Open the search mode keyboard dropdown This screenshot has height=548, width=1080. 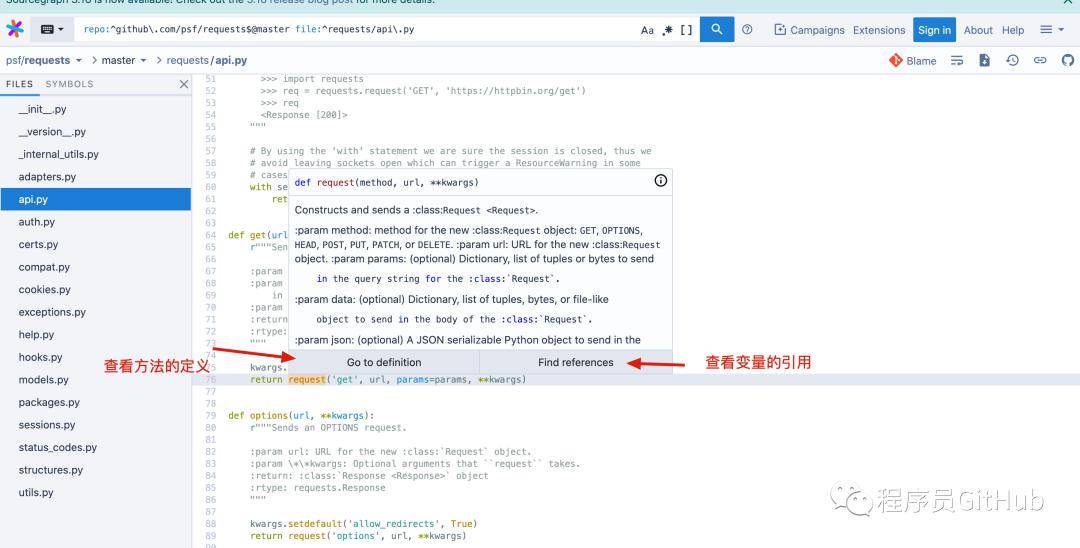(52, 30)
